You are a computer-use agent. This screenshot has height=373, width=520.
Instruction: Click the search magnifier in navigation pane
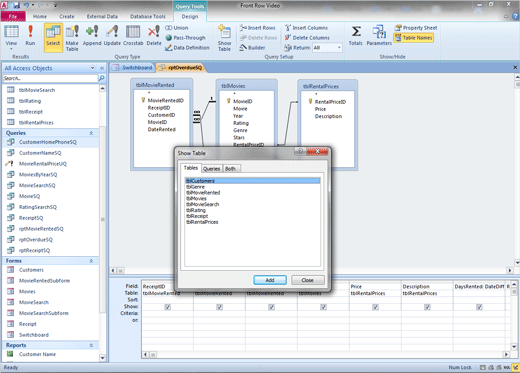[x=102, y=78]
